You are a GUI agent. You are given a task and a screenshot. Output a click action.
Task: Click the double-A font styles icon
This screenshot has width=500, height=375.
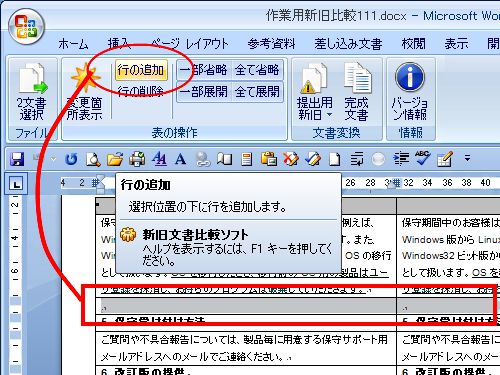tap(159, 159)
